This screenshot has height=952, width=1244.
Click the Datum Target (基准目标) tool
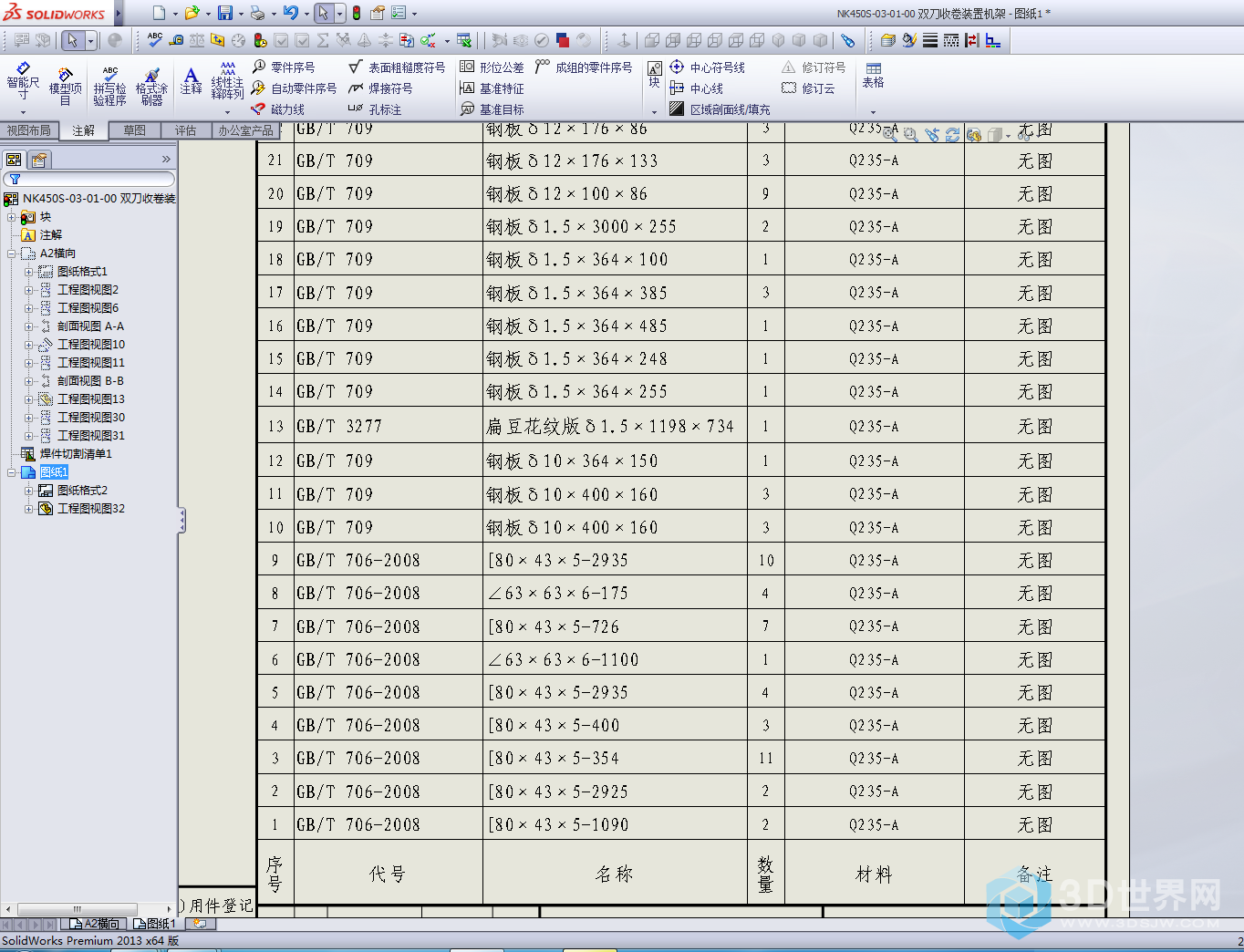pos(492,109)
